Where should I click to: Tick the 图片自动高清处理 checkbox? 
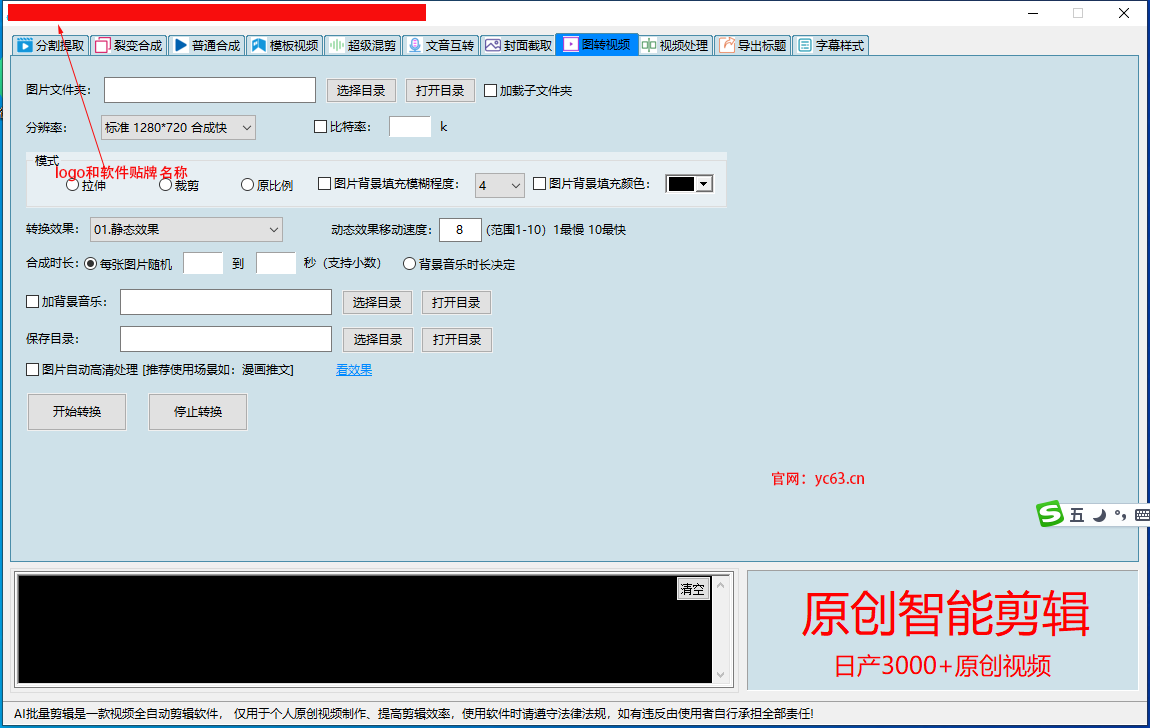click(x=32, y=369)
